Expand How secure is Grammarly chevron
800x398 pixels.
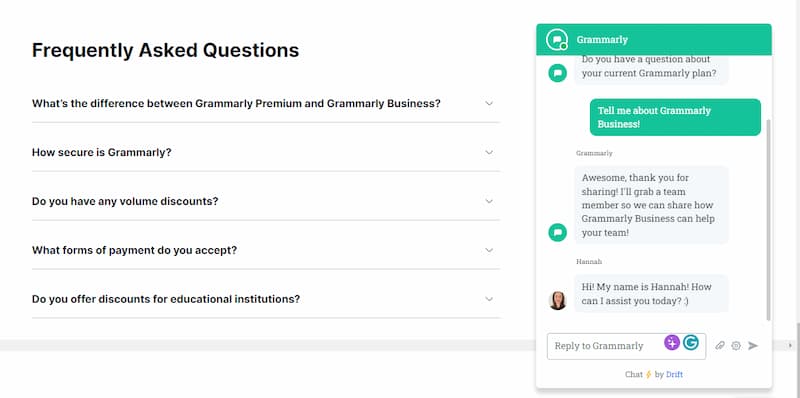tap(489, 153)
